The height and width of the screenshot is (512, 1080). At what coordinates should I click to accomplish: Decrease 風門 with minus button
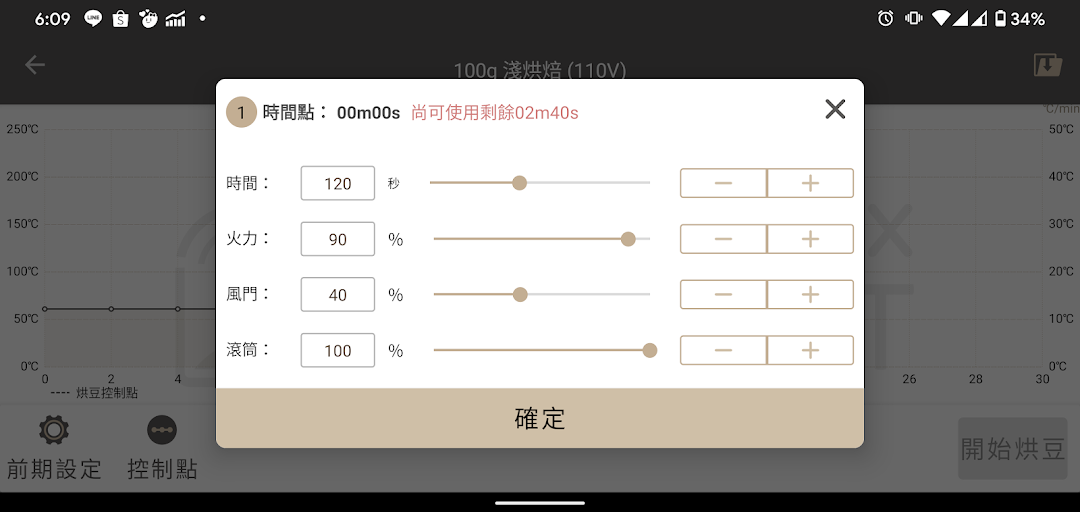tap(723, 294)
